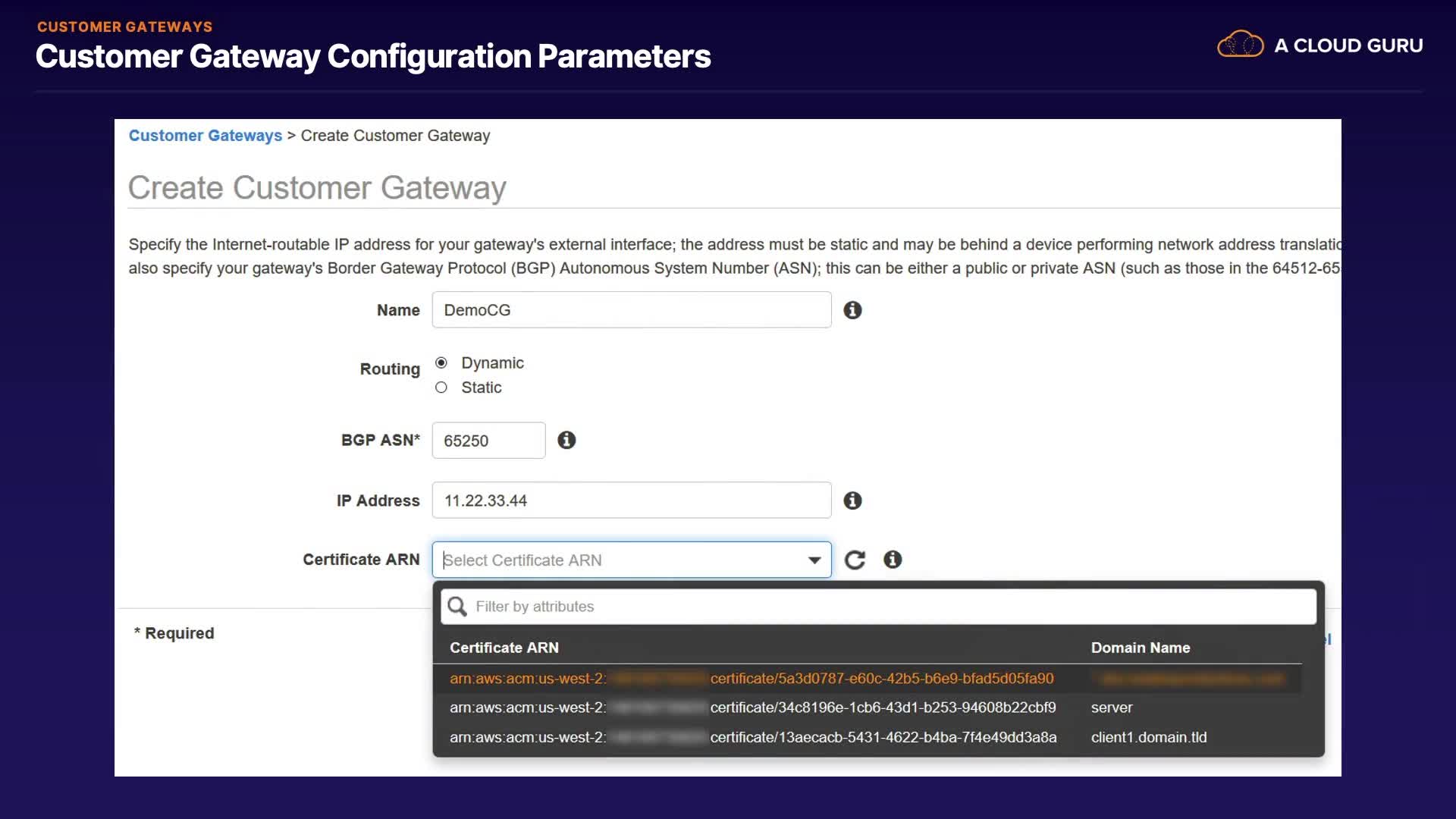Select the Dynamic routing radio button
1456x819 pixels.
click(x=441, y=362)
